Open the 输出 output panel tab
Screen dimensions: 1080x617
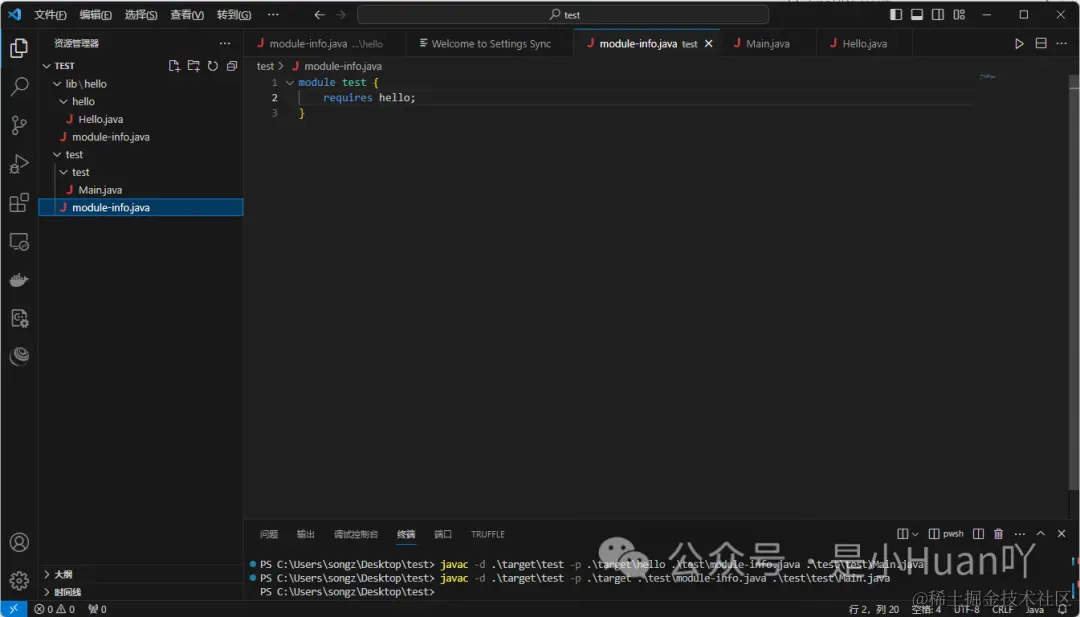tap(305, 534)
